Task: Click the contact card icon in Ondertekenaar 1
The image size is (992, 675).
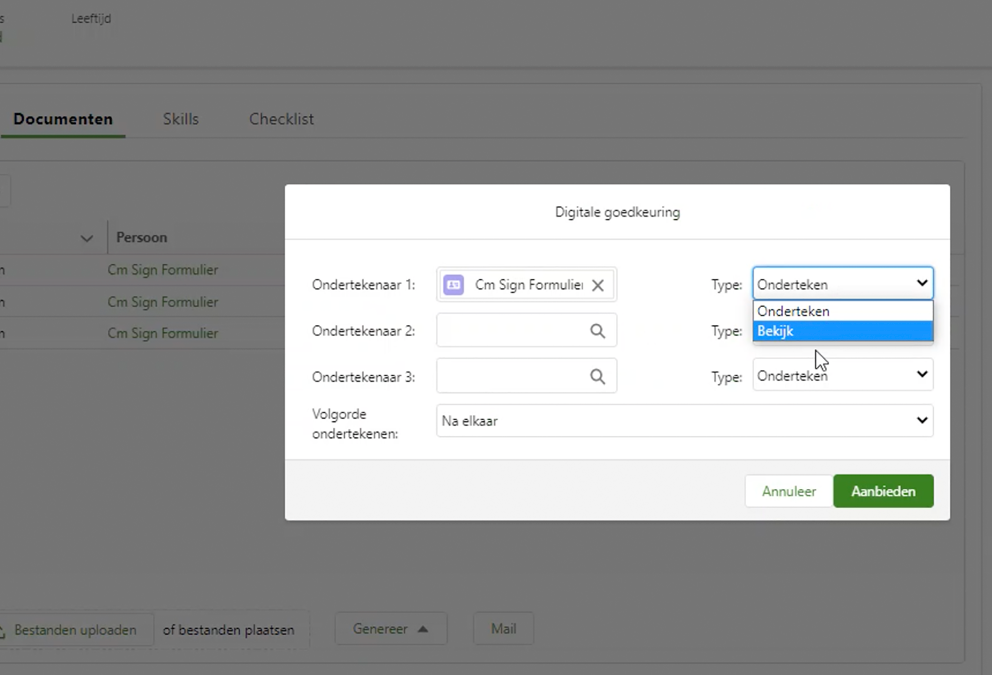Action: (453, 285)
